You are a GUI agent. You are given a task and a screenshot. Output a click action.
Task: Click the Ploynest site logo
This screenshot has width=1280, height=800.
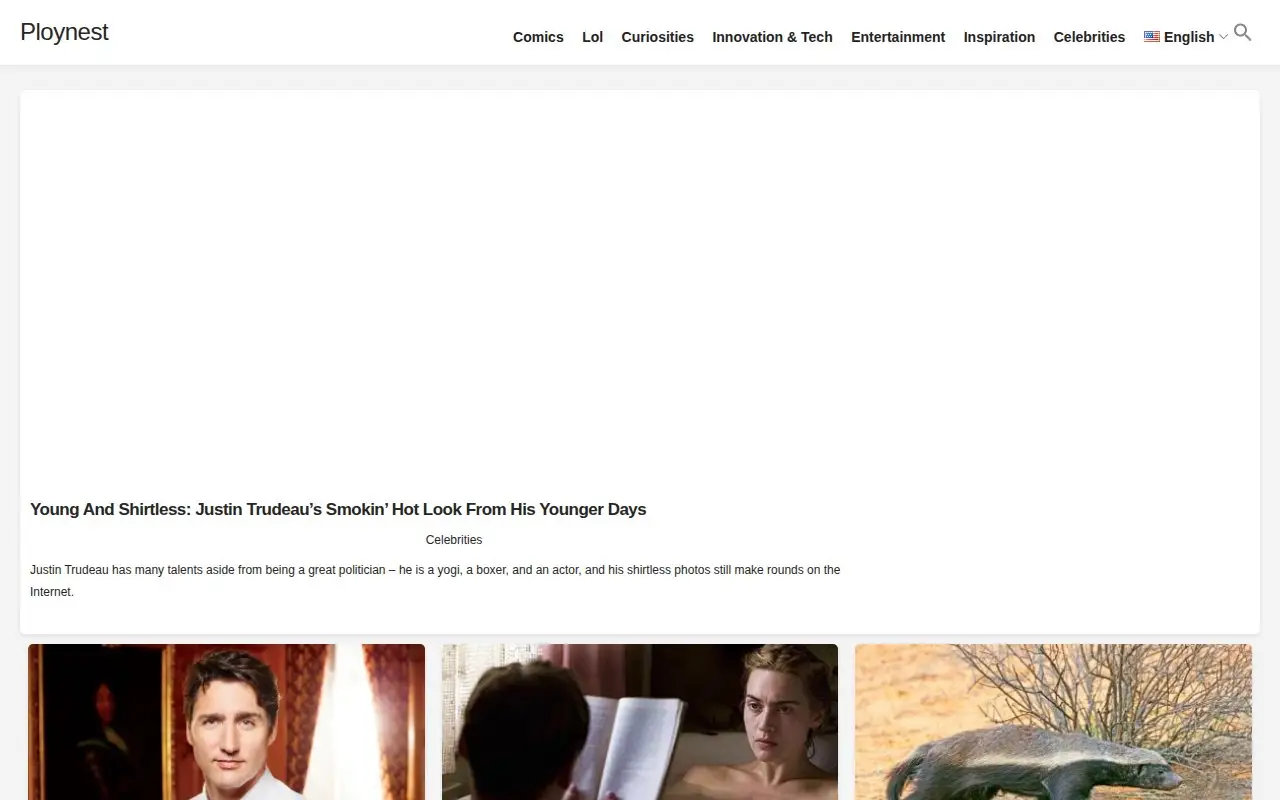(64, 32)
